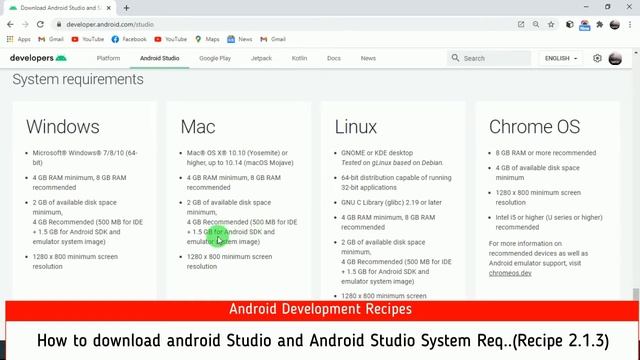Open the cube-shaped extension icon
640x360 pixels.
(570, 24)
